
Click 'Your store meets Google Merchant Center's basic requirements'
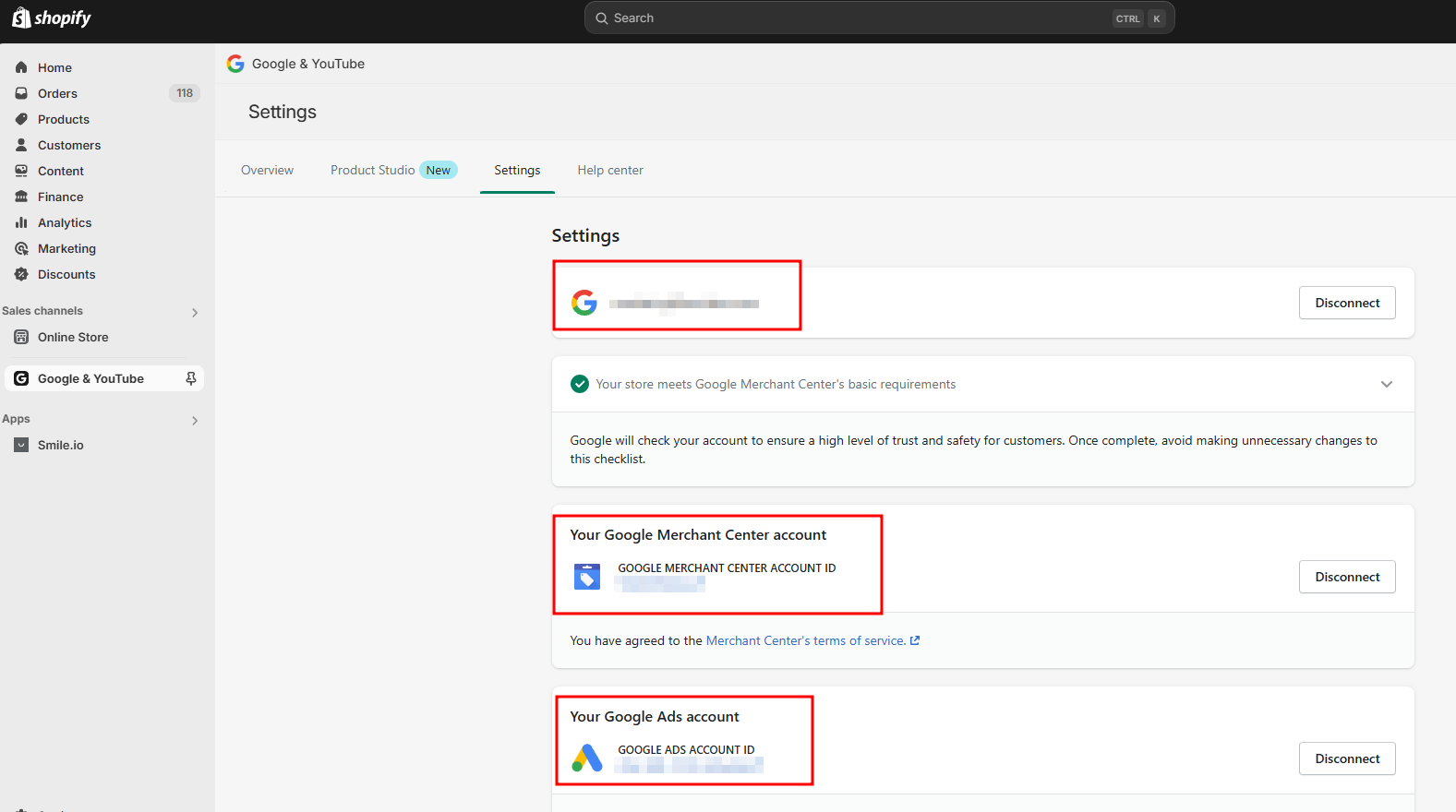tap(776, 384)
